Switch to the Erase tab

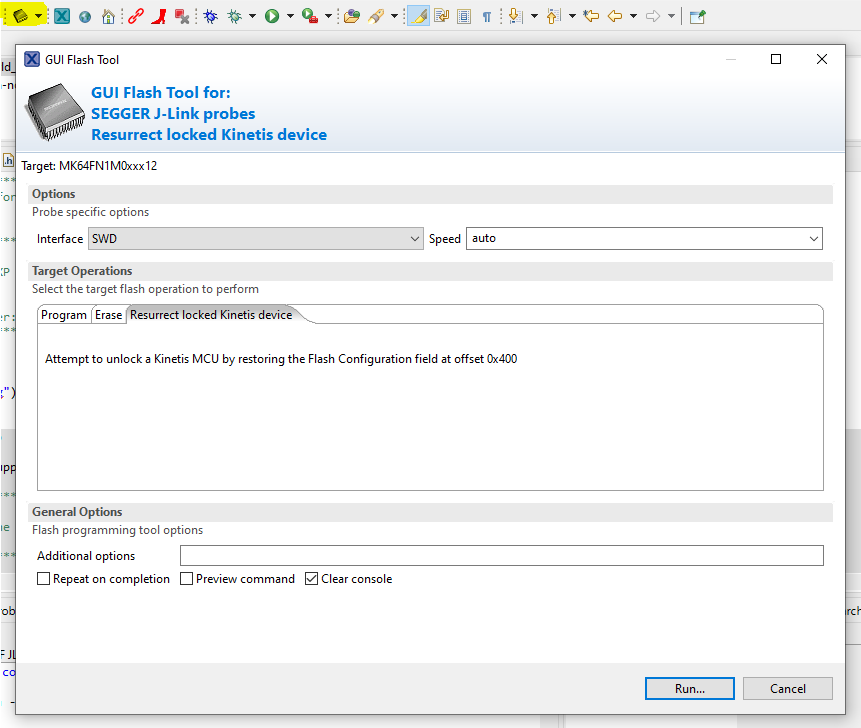point(108,315)
